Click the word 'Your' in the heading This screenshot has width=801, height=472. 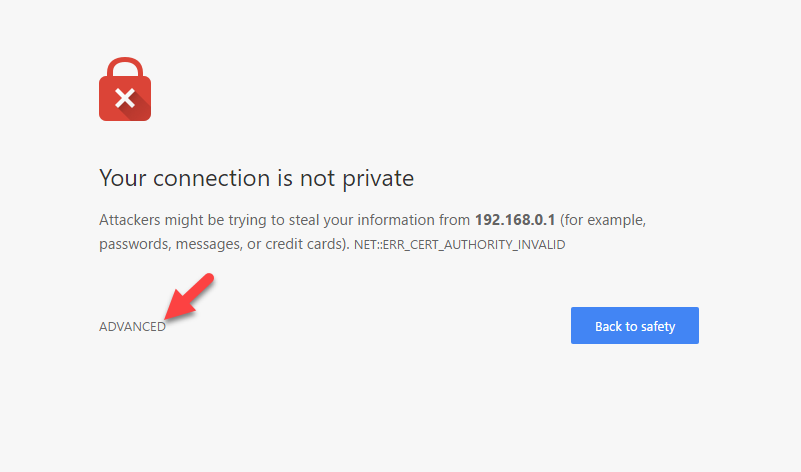pos(119,179)
